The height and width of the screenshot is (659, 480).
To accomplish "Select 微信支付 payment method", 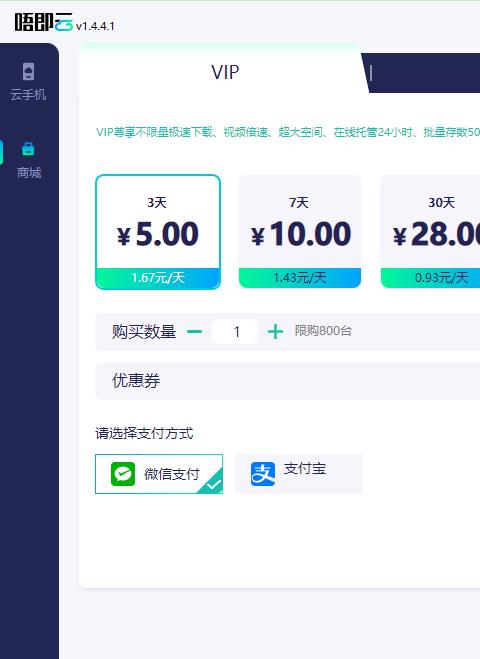I will [159, 474].
